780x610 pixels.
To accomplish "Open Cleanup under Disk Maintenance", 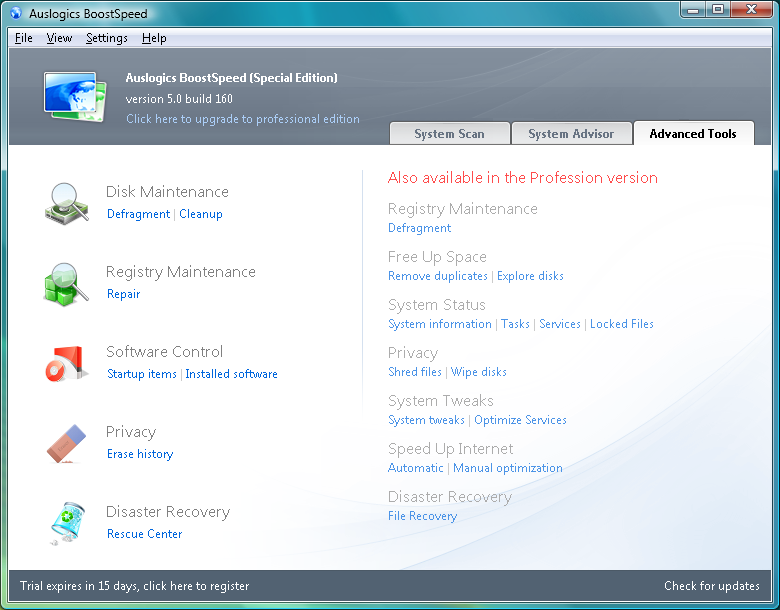I will (x=201, y=214).
